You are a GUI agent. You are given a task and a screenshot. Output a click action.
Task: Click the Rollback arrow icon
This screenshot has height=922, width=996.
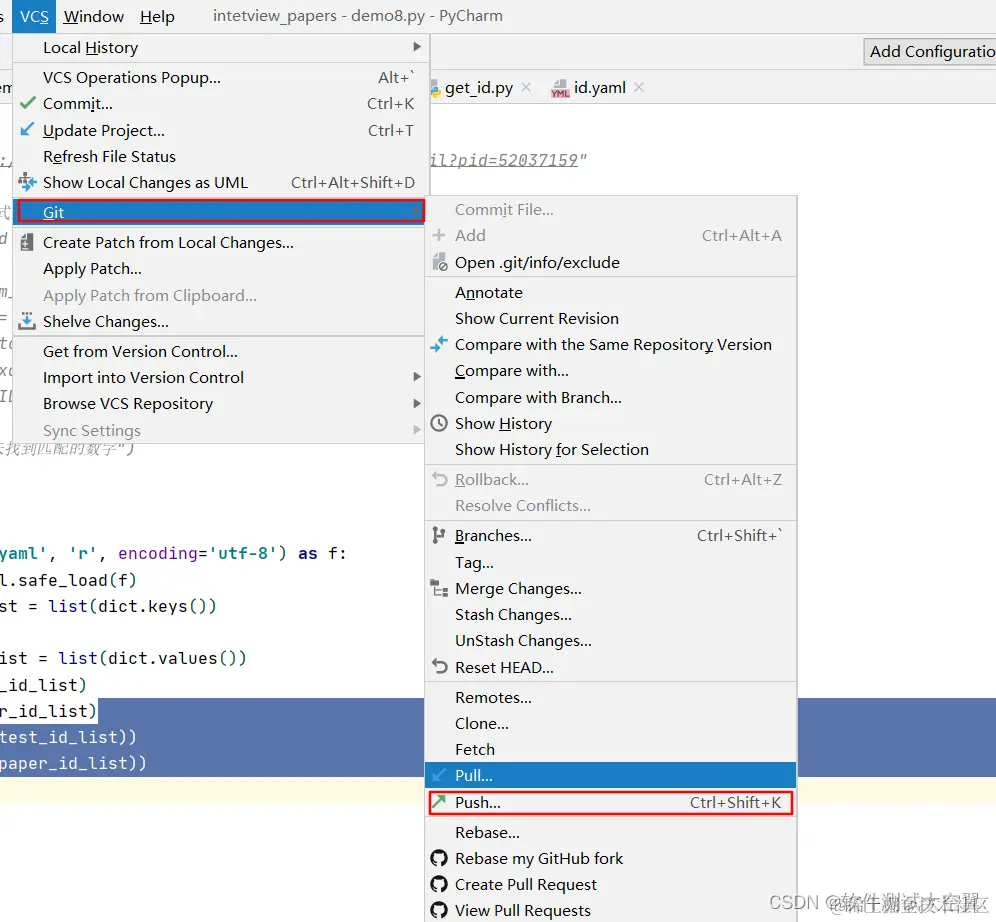point(440,479)
